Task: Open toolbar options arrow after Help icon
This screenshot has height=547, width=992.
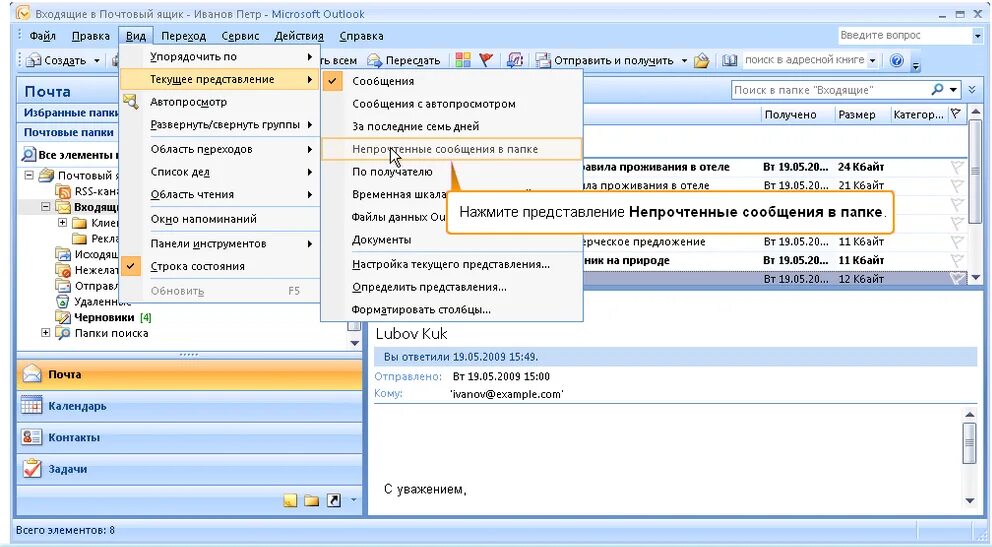Action: coord(915,64)
